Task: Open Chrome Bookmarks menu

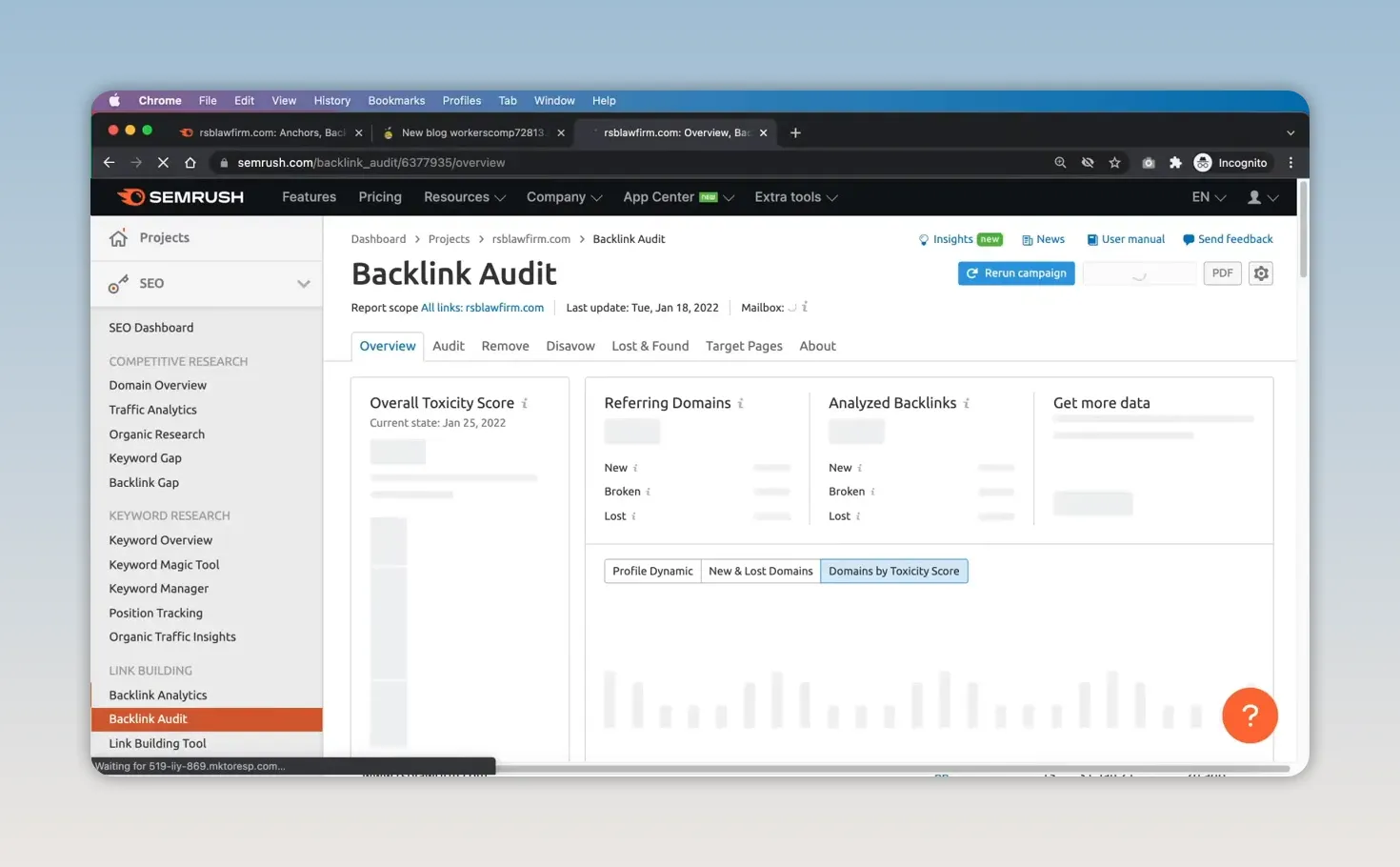Action: (396, 100)
